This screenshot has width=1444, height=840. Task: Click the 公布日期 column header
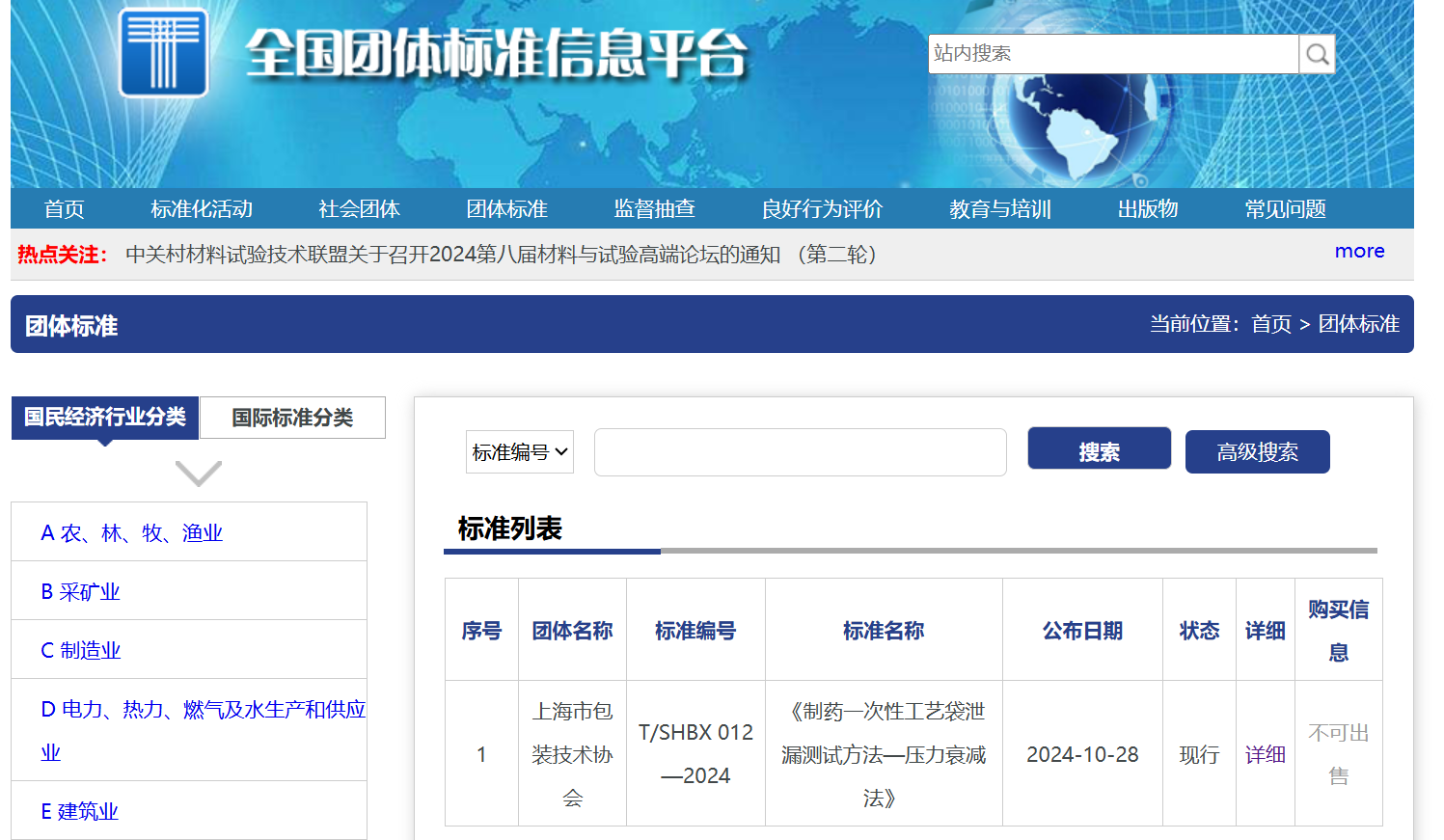(x=1082, y=631)
